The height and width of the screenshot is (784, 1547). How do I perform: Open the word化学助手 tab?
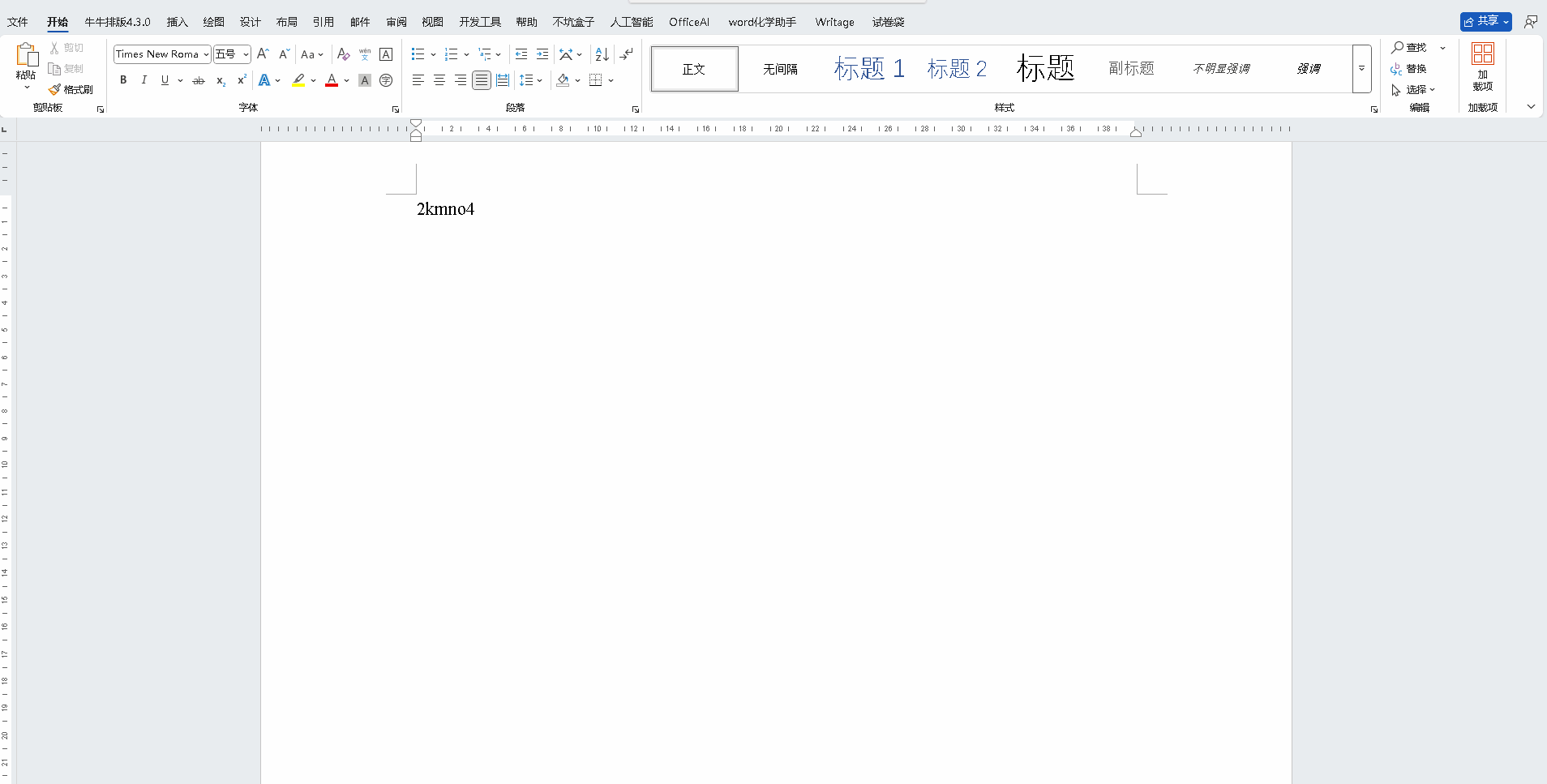point(762,22)
